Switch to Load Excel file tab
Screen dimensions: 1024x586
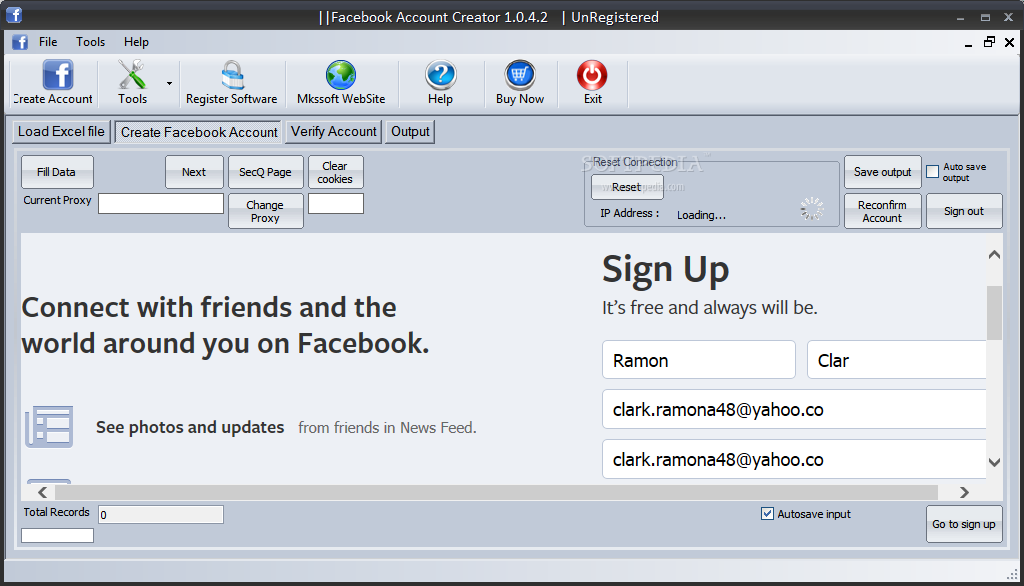61,131
